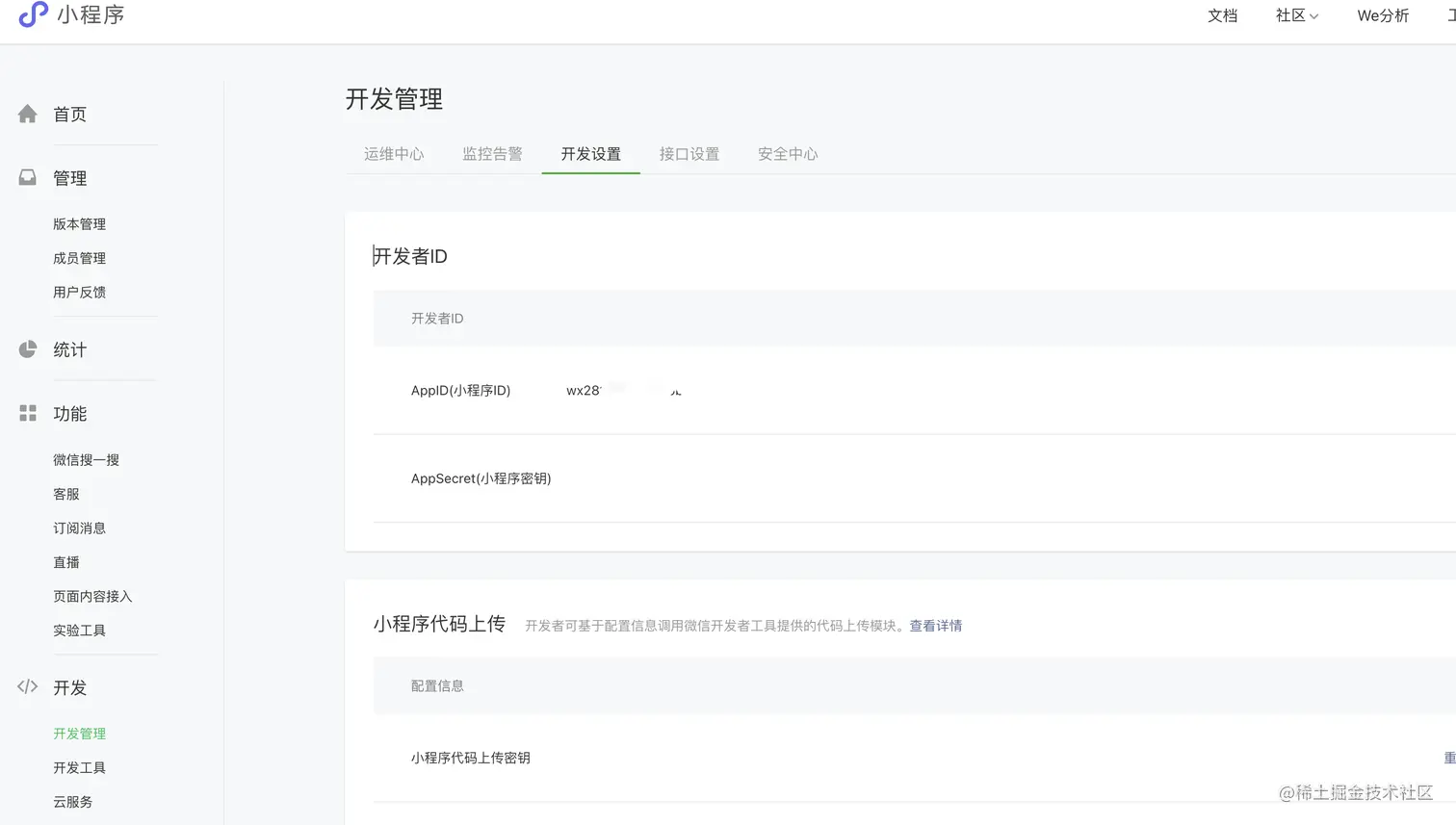Open 订阅消息 in the sidebar

(x=79, y=529)
